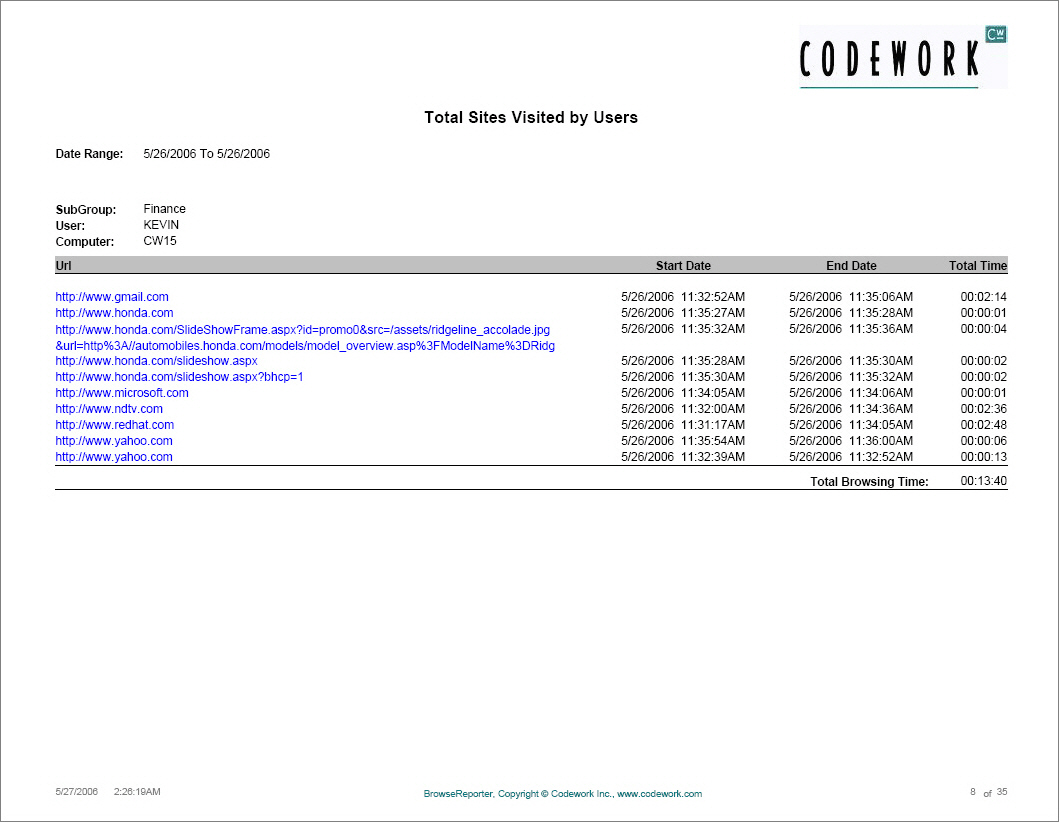This screenshot has height=823, width=1060.
Task: Open the honda.com/slideshow.aspx link without parameters
Action: point(156,361)
